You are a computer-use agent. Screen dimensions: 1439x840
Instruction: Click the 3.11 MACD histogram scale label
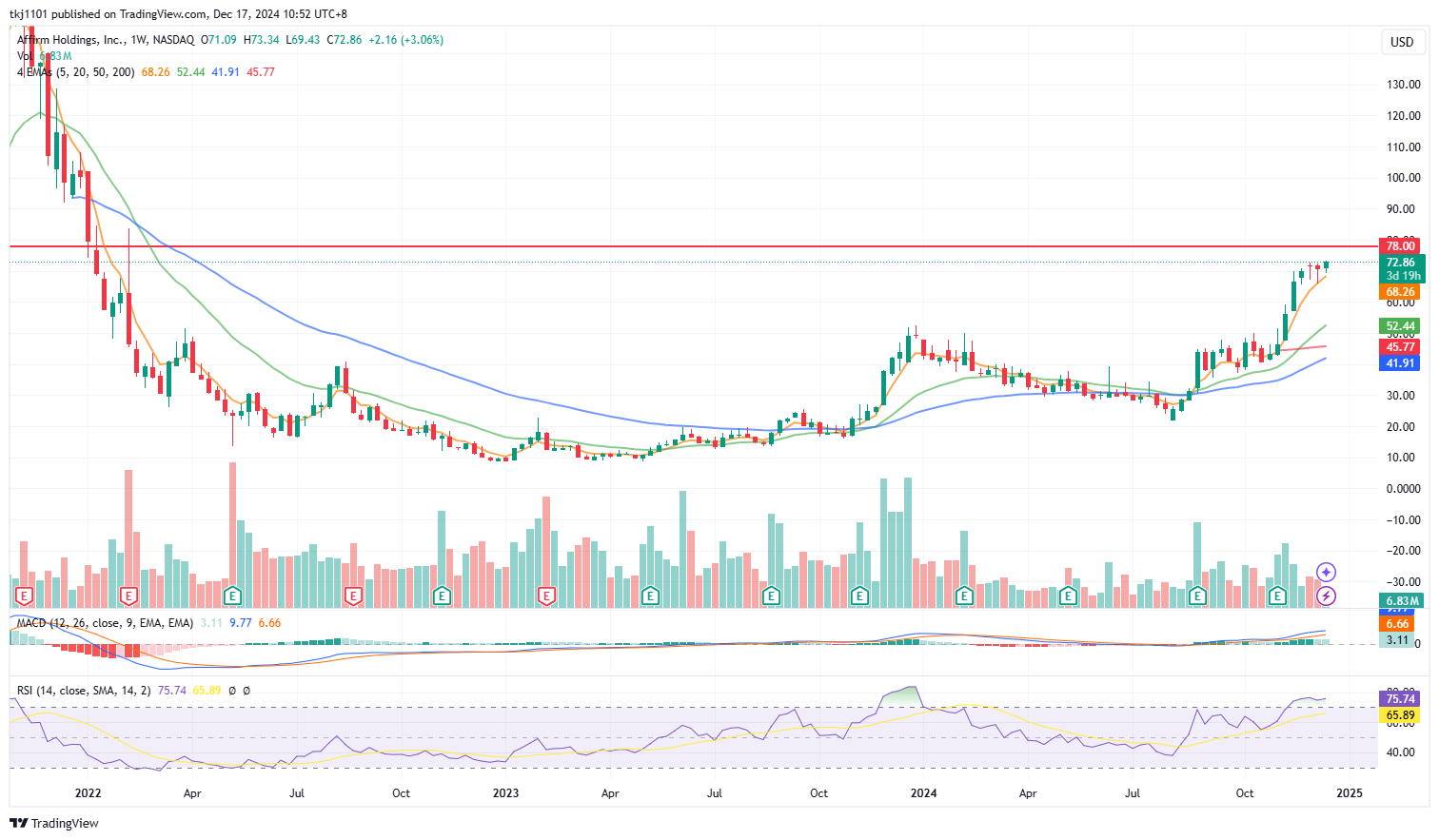1398,640
